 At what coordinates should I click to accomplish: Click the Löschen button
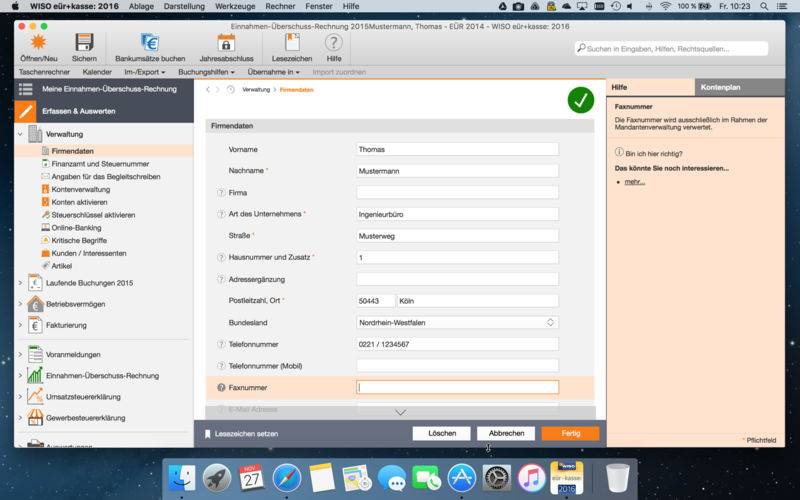(x=442, y=433)
